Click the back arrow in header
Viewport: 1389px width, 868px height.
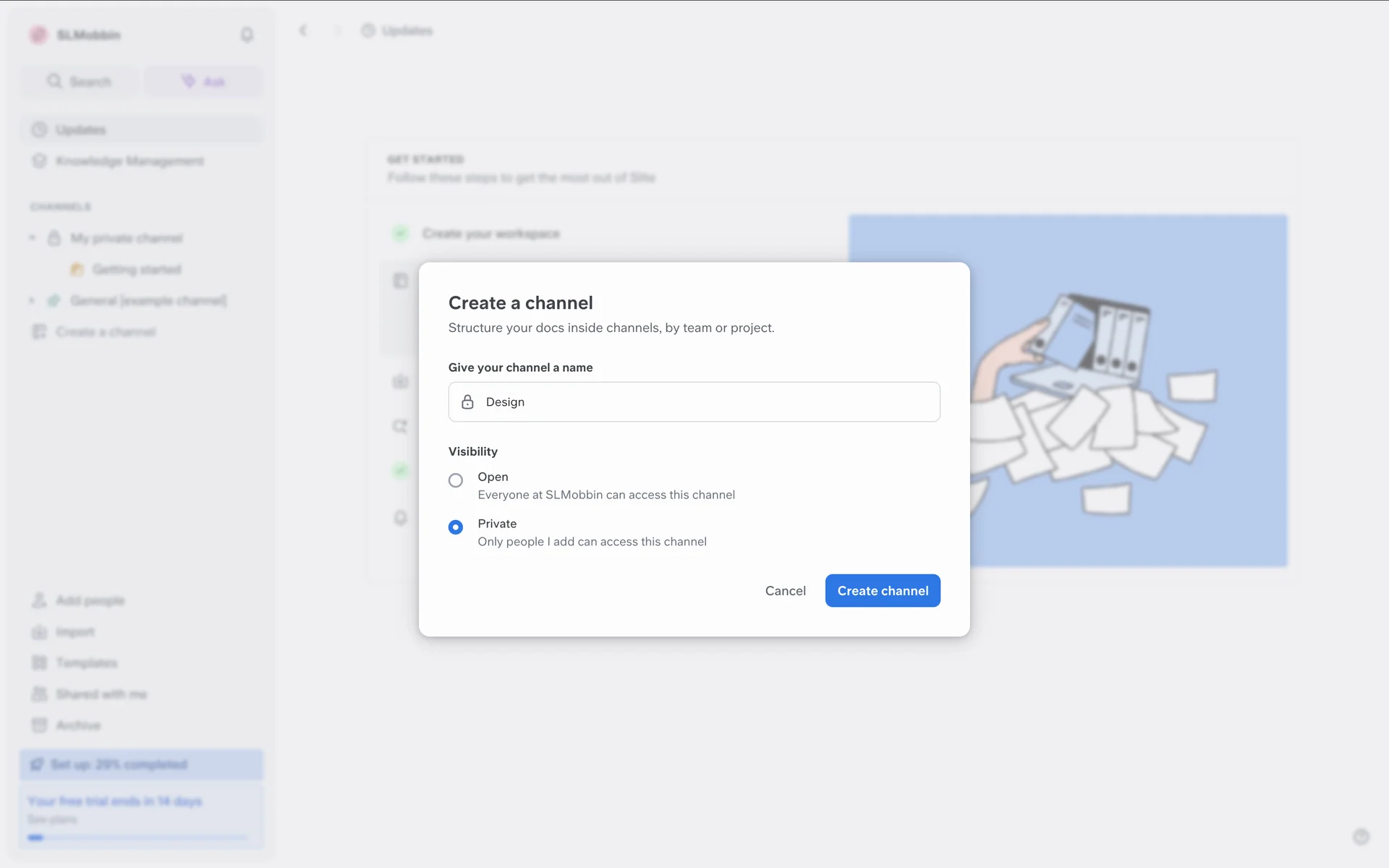click(x=303, y=30)
